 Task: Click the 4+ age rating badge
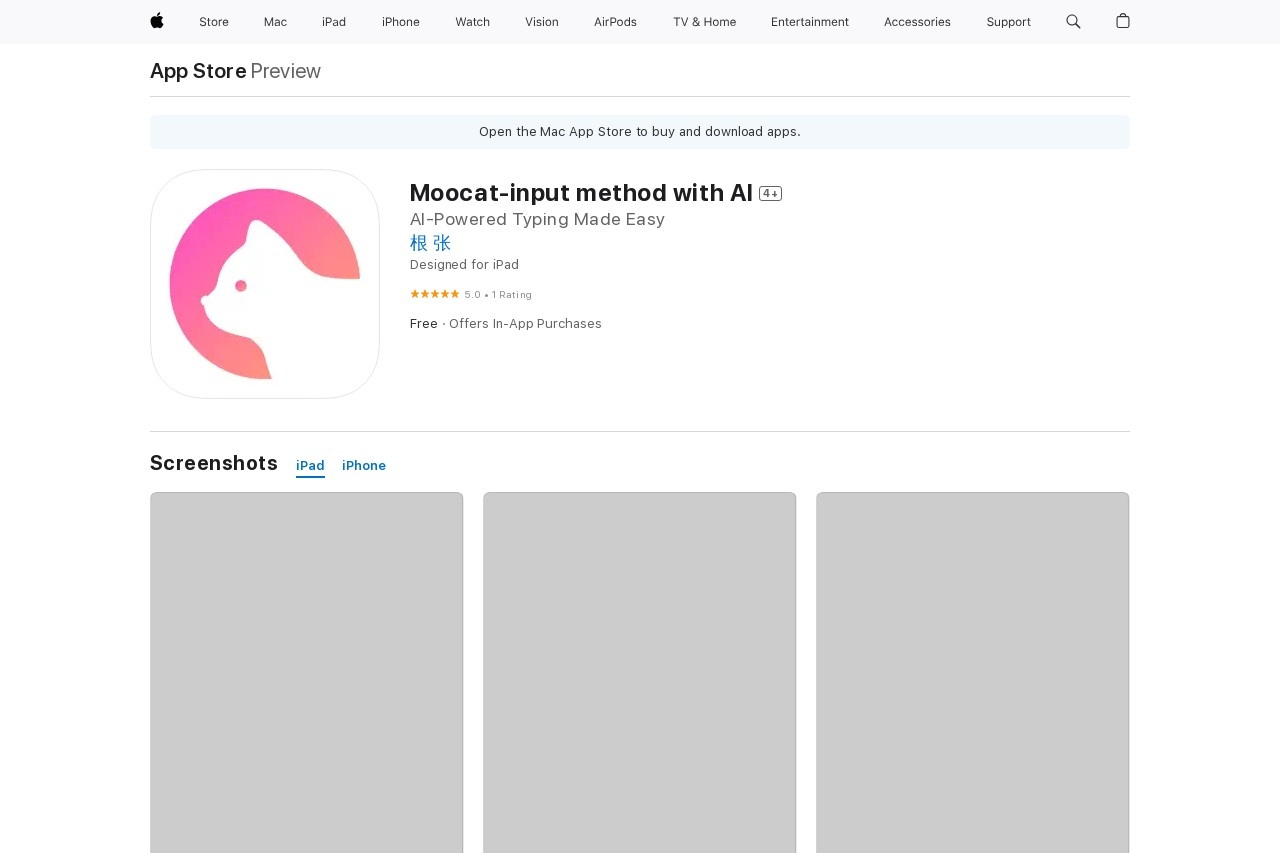click(x=770, y=193)
